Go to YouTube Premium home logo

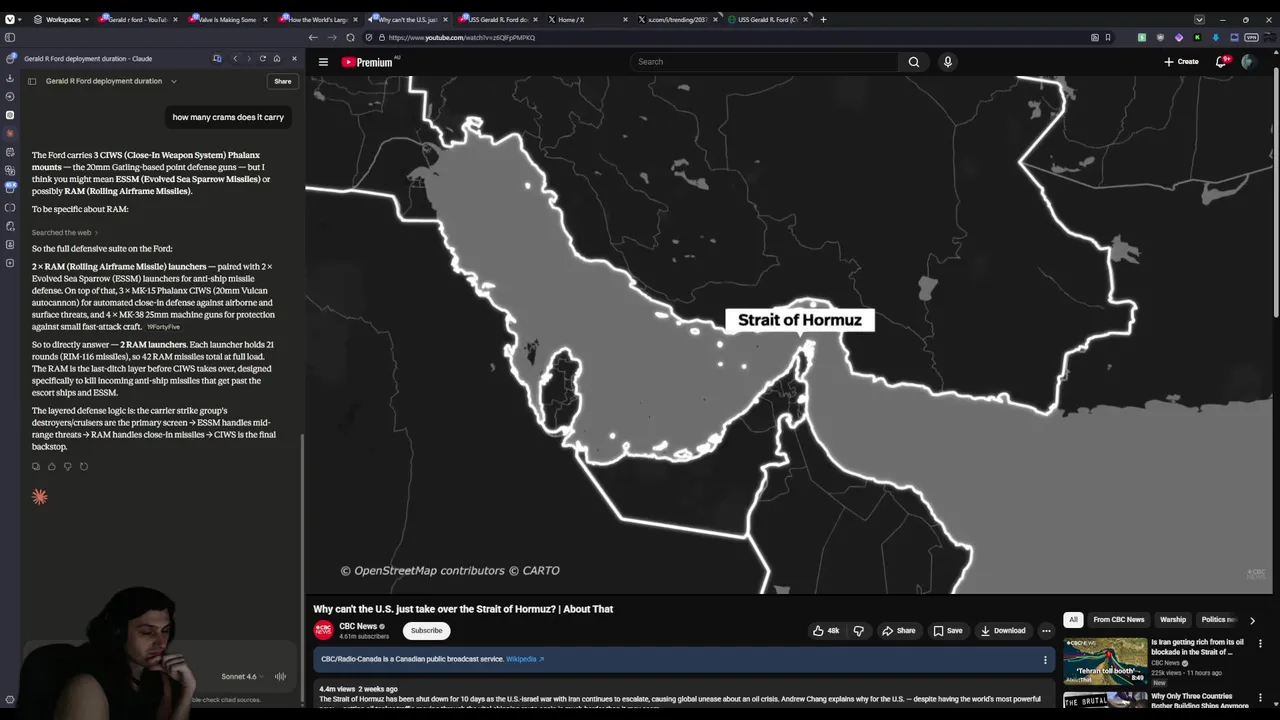coord(367,62)
